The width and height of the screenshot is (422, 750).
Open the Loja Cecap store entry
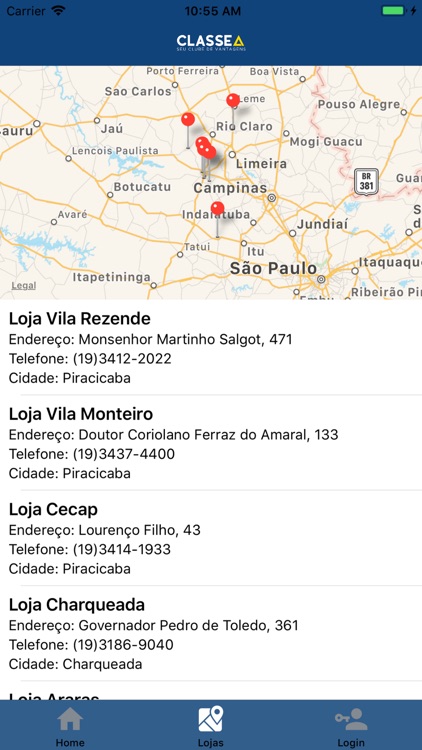click(x=211, y=538)
